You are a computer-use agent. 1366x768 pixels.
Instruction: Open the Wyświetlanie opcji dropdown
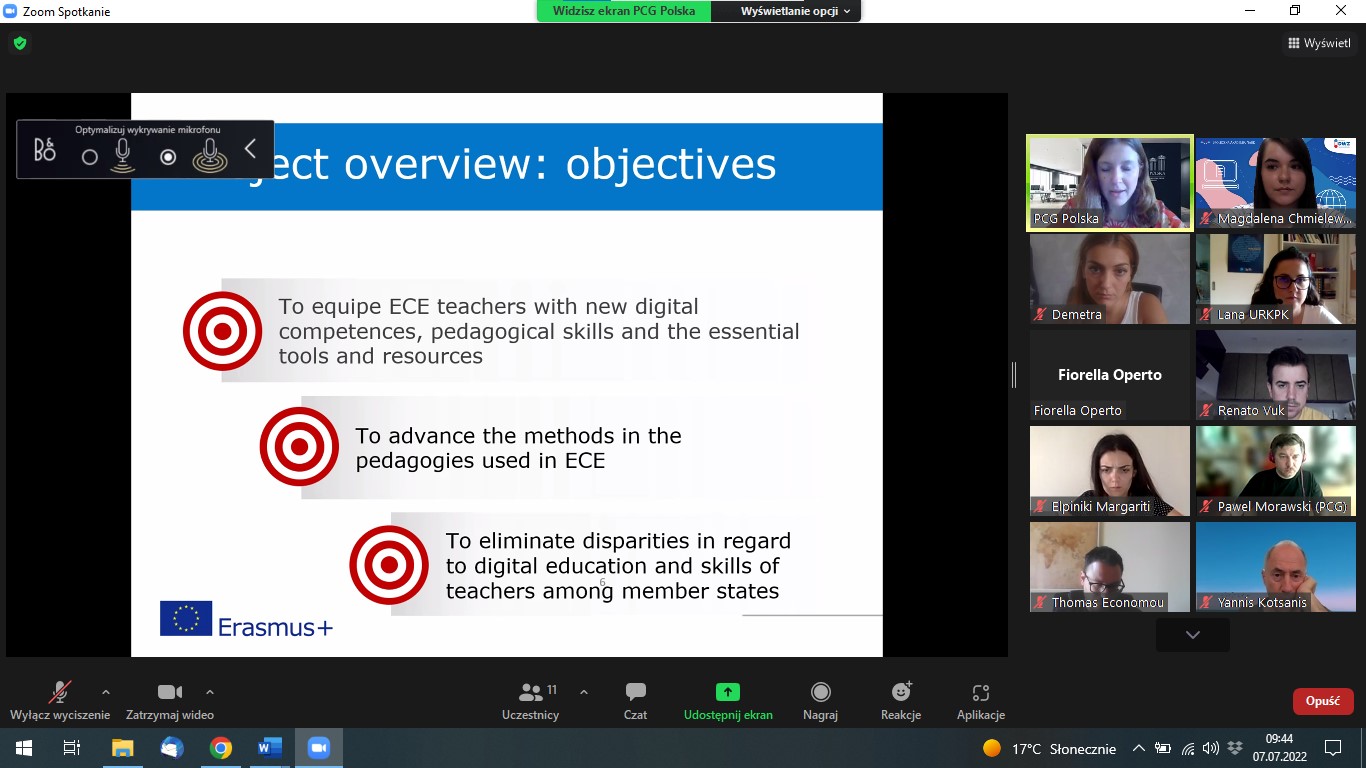click(x=795, y=11)
